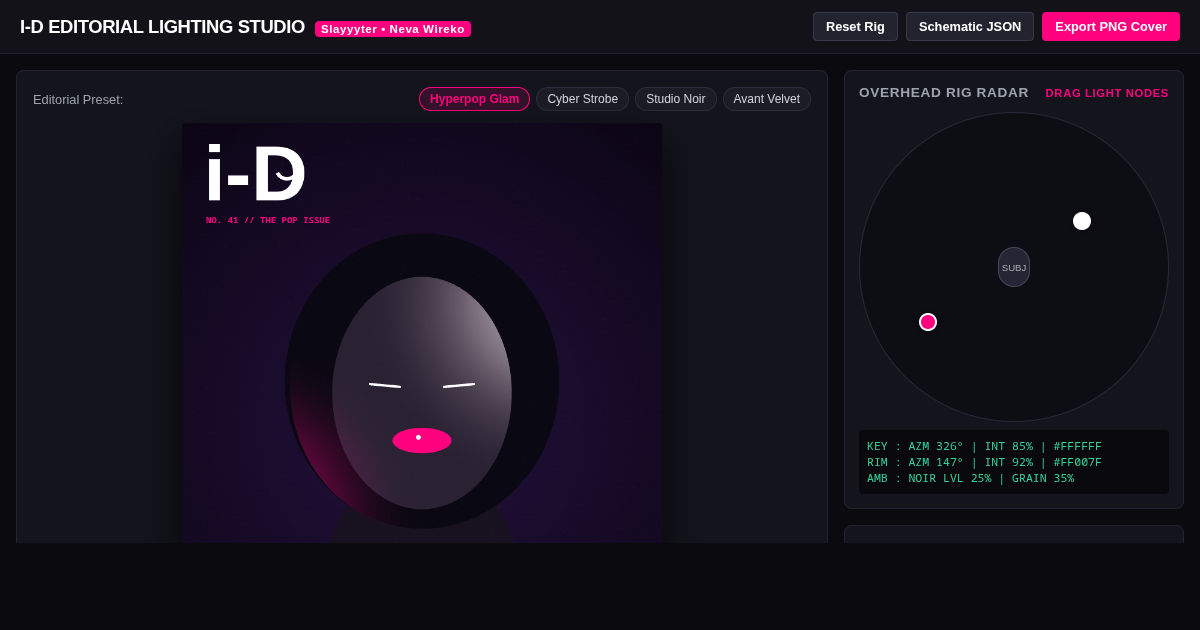The width and height of the screenshot is (1200, 630).
Task: Click the I-D Editorial Lighting Studio title
Action: [x=162, y=27]
